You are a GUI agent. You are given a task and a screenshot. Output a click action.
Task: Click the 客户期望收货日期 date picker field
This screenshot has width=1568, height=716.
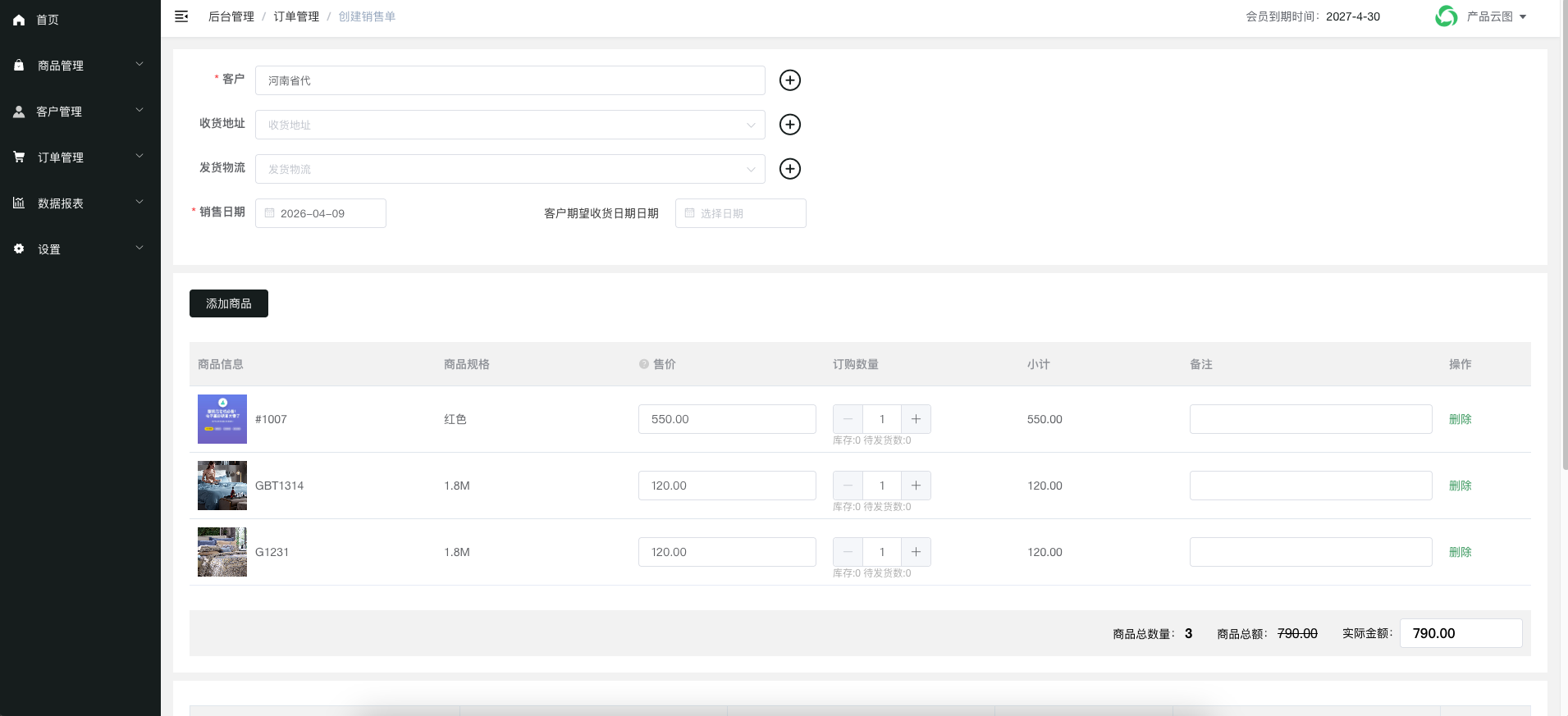741,213
